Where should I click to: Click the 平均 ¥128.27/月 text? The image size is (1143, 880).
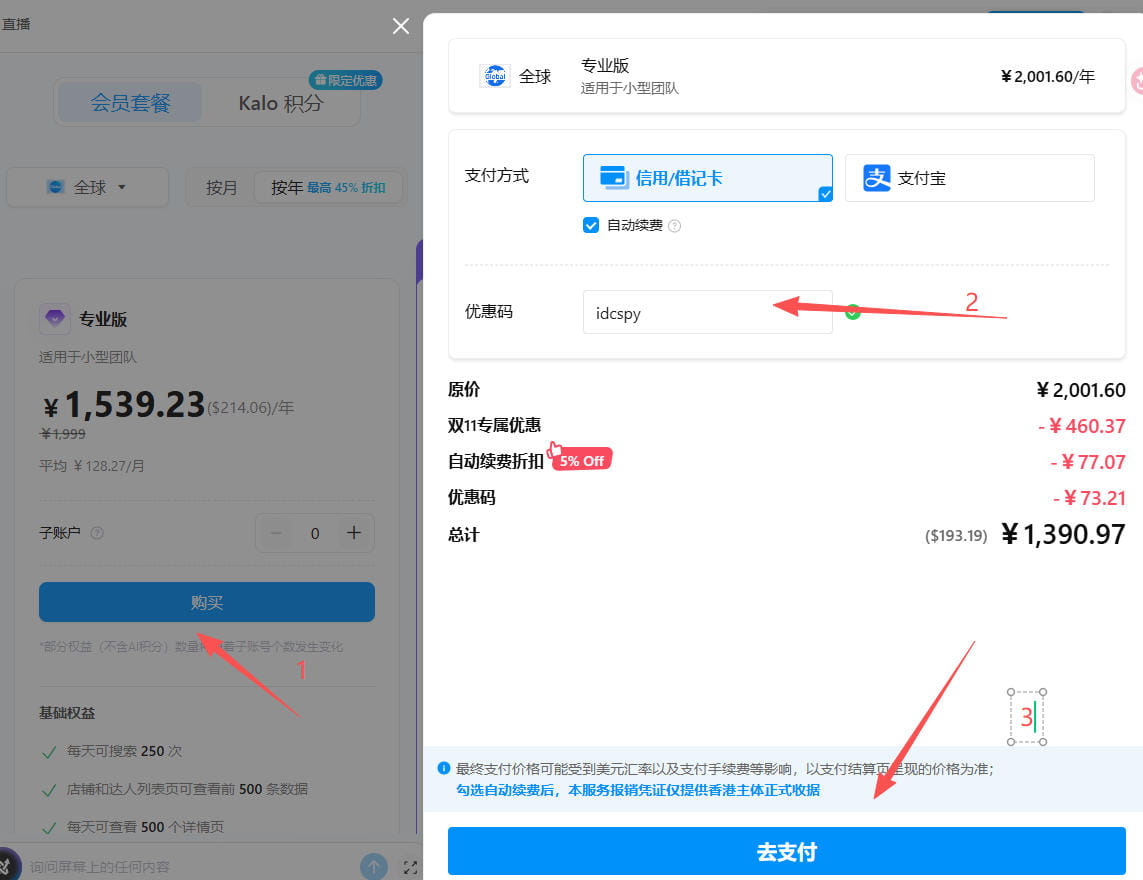pyautogui.click(x=92, y=465)
